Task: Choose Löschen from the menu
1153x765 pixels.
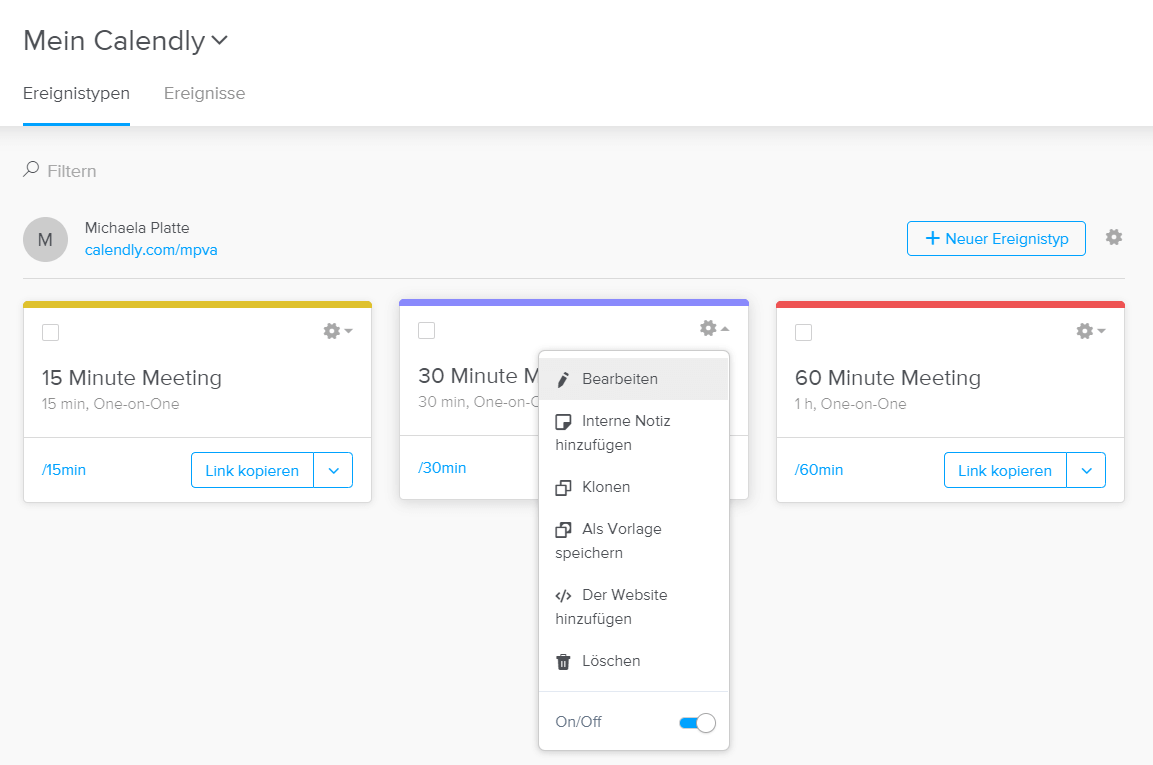Action: 634,661
